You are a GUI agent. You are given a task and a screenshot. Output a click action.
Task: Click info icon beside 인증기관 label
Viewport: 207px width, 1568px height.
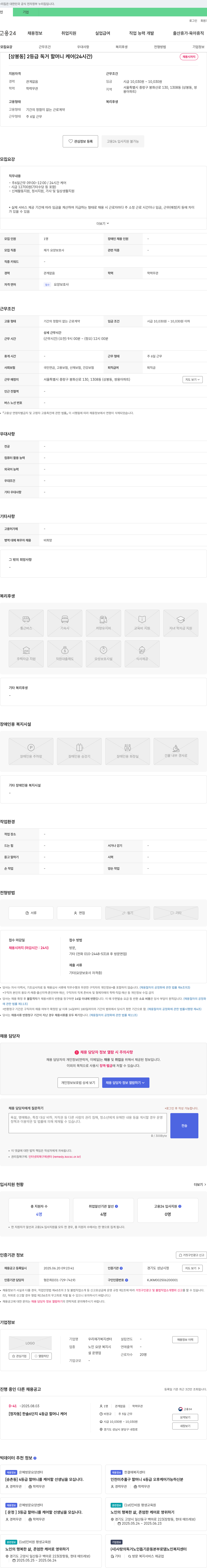[x=121, y=1268]
